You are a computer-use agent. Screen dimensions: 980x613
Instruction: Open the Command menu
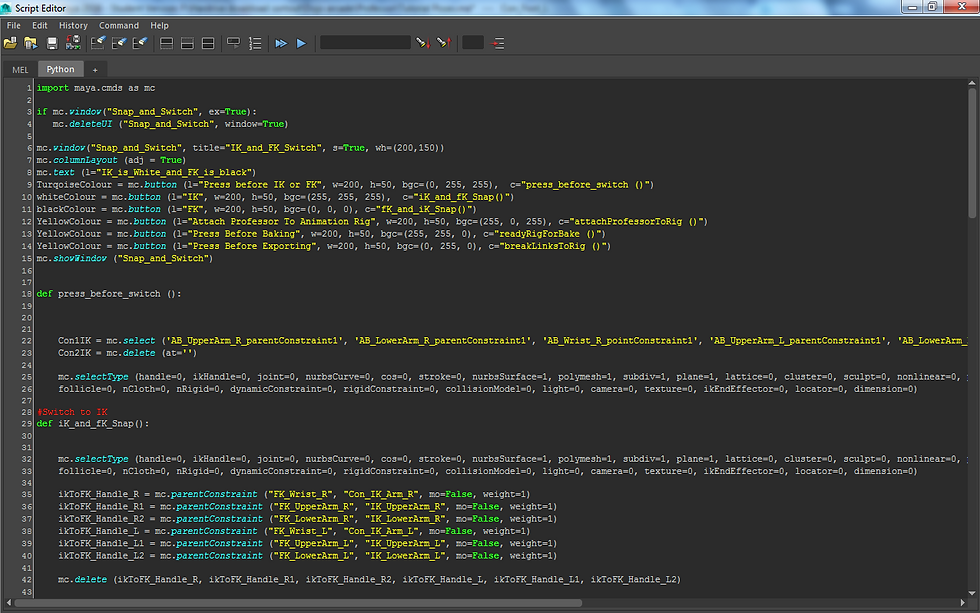pos(119,26)
